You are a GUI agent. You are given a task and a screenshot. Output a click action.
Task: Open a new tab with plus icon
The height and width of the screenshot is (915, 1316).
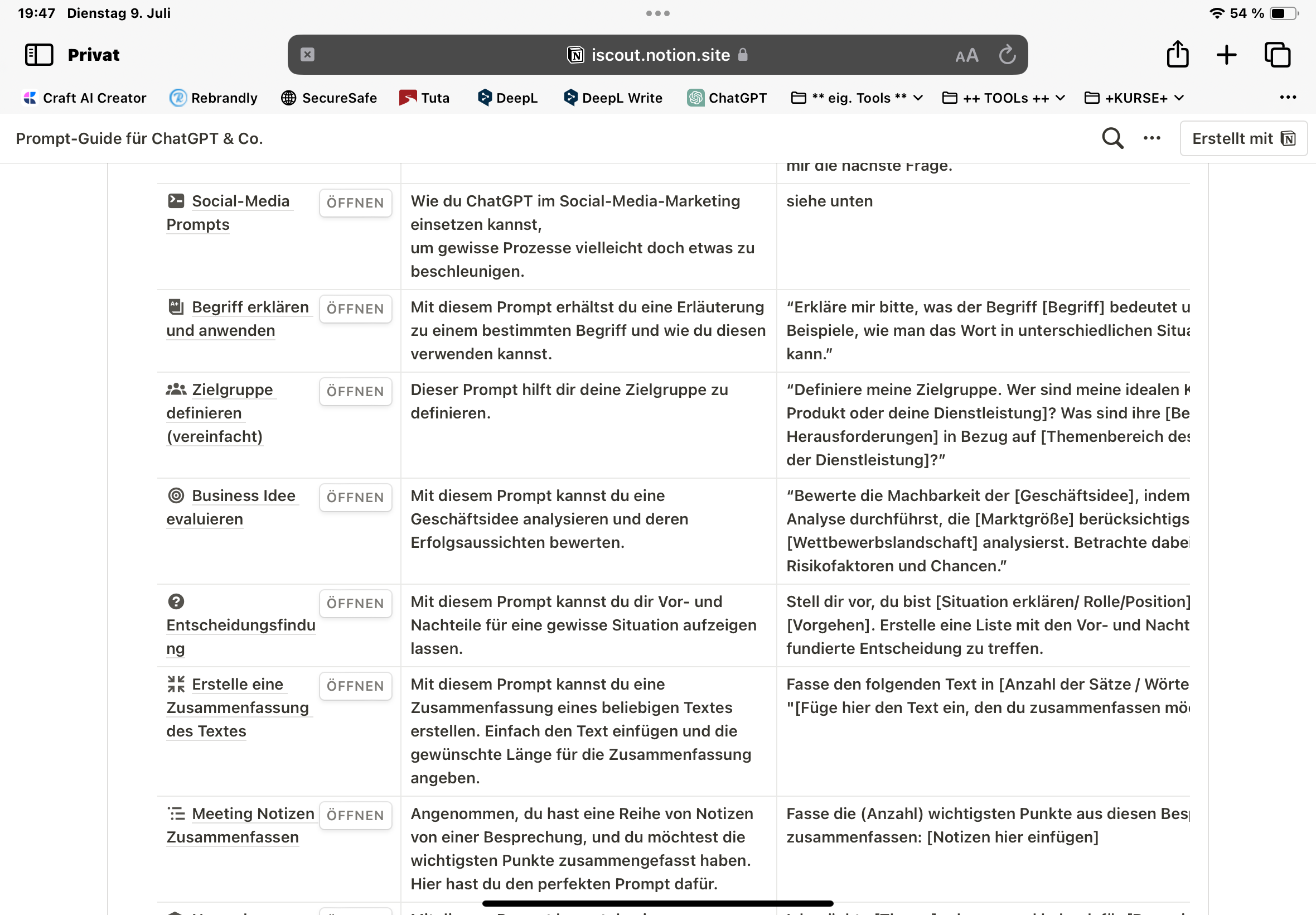(1226, 55)
